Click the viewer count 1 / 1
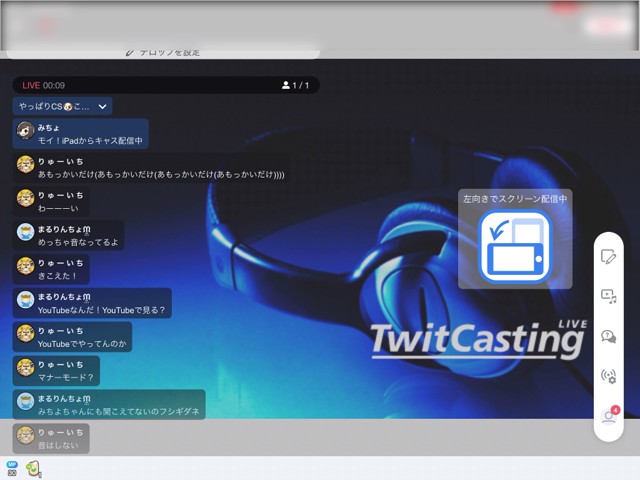This screenshot has height=480, width=640. tap(295, 85)
